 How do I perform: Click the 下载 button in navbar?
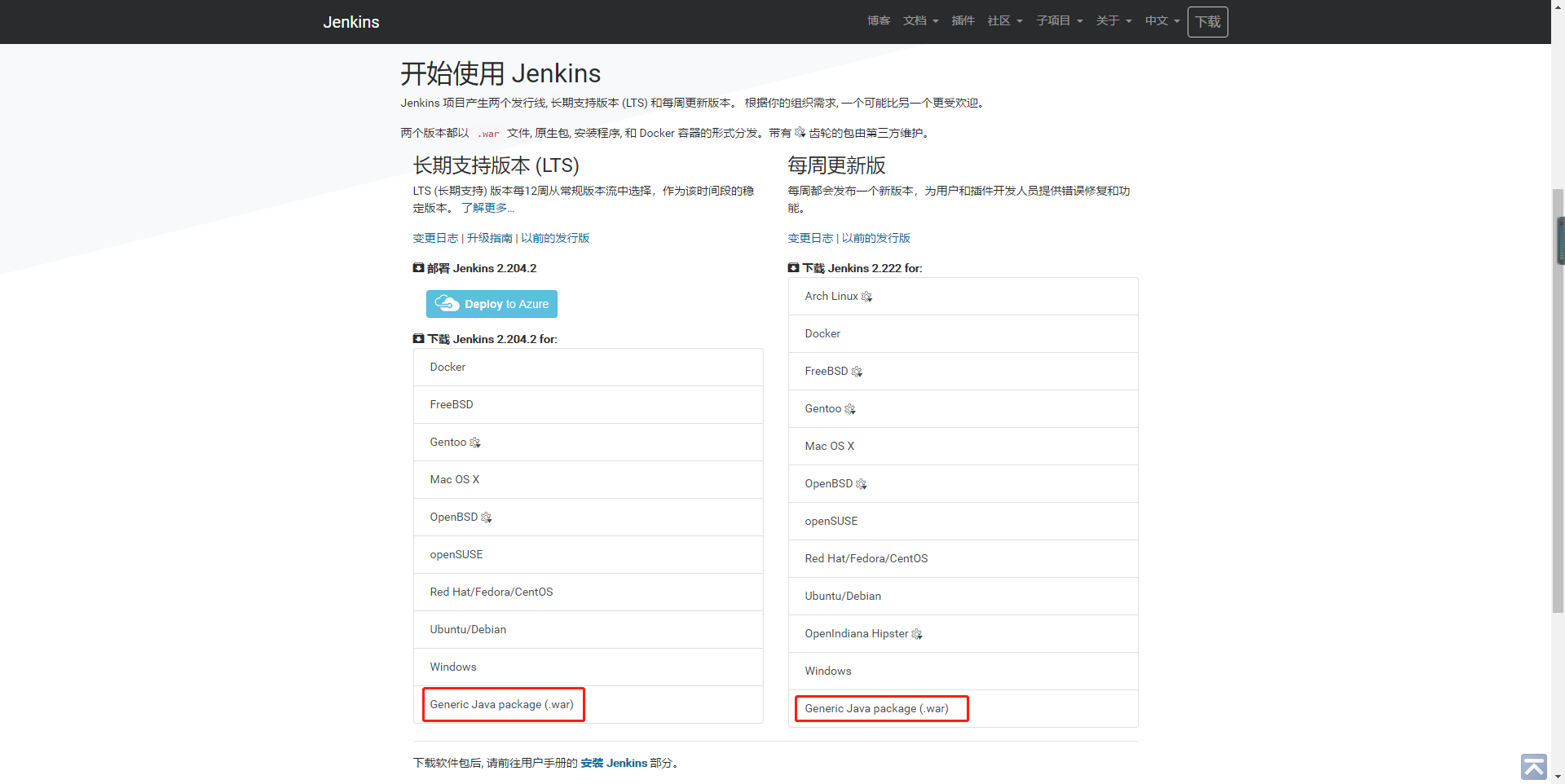[x=1207, y=22]
